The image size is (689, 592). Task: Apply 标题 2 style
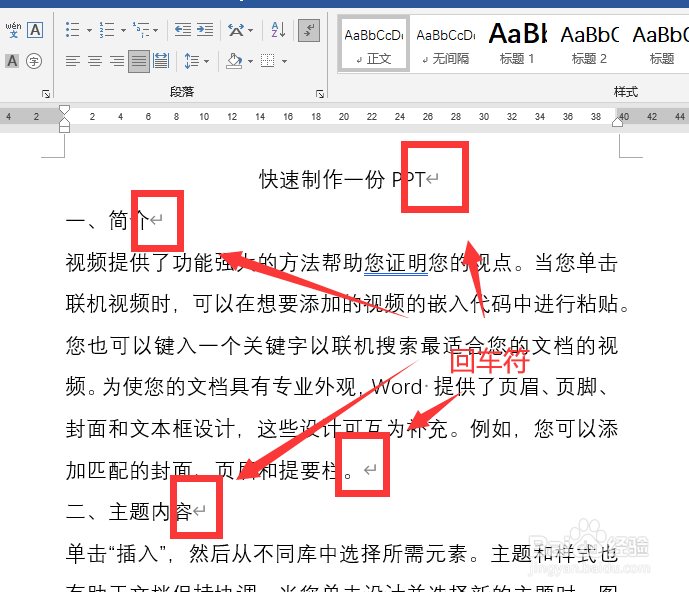(589, 44)
